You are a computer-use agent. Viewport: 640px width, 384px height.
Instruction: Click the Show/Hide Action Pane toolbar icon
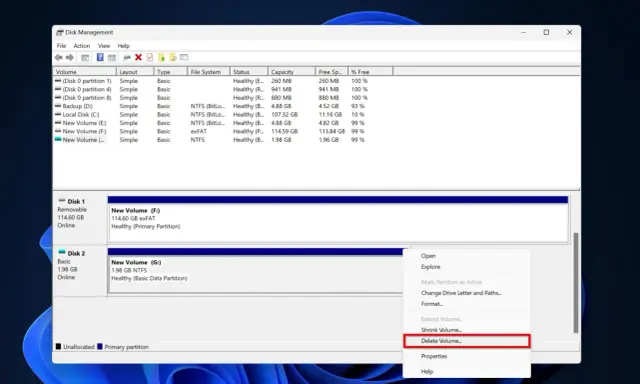(x=111, y=58)
